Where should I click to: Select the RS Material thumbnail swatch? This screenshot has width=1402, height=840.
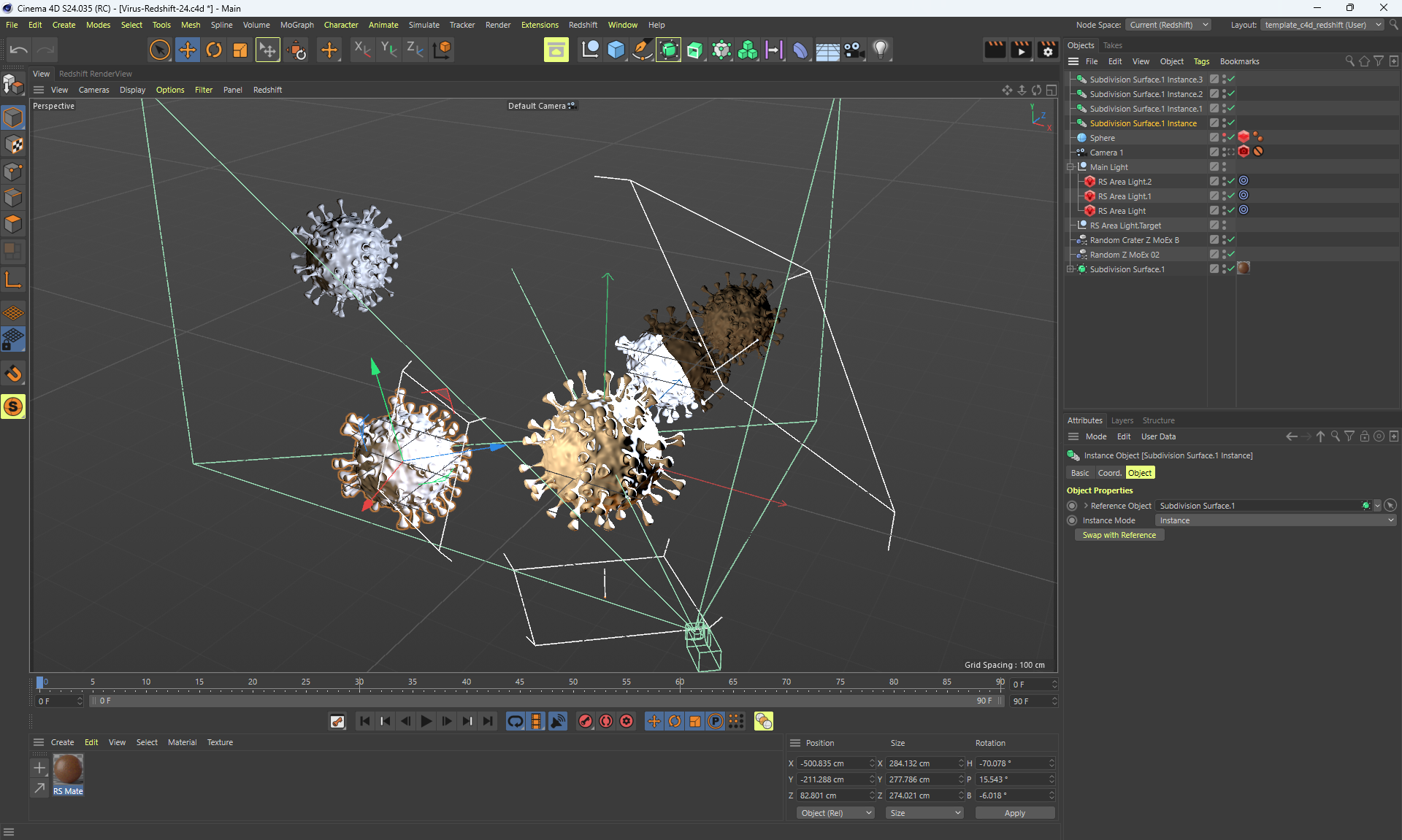[68, 769]
